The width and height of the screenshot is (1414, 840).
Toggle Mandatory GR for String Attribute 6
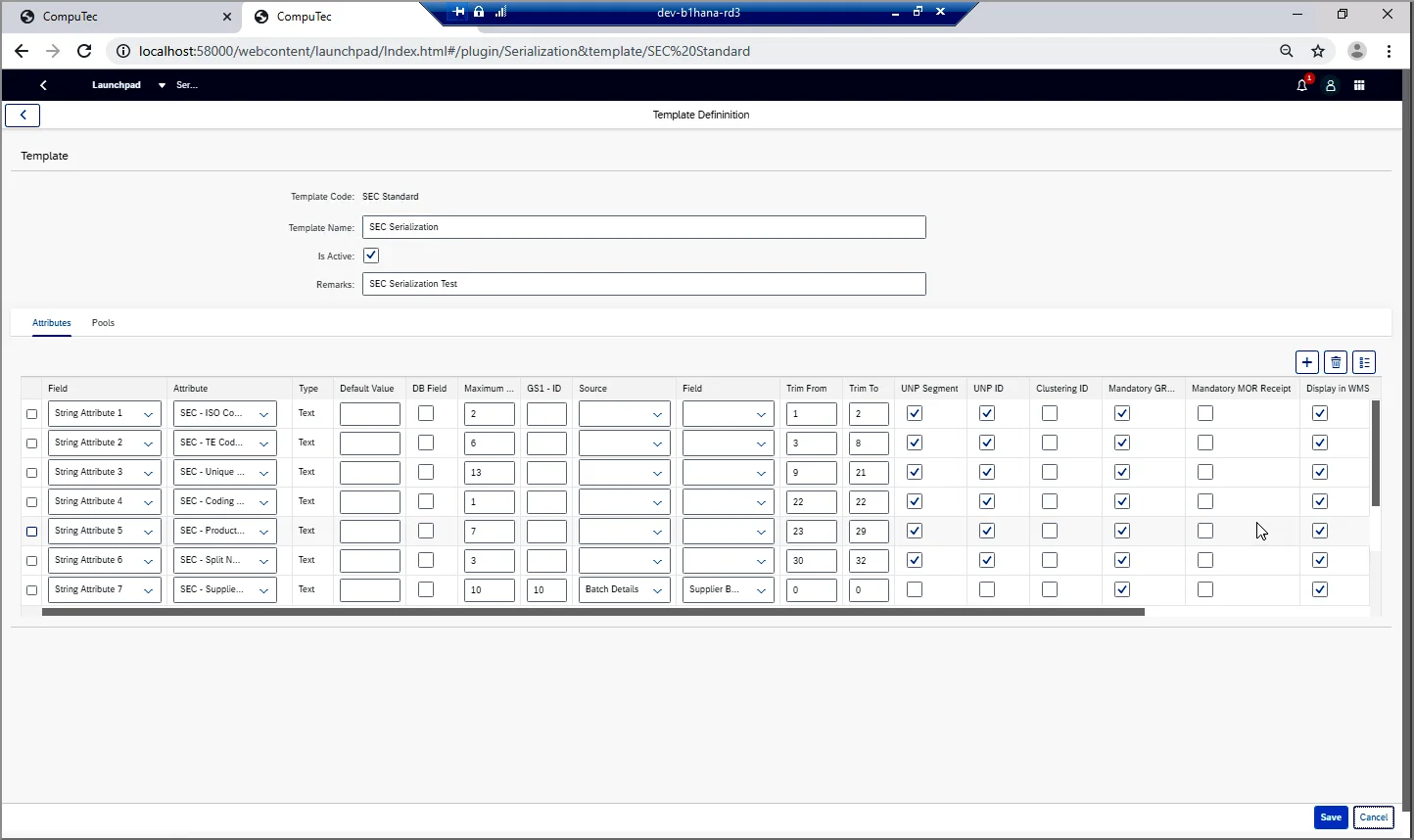coord(1122,560)
